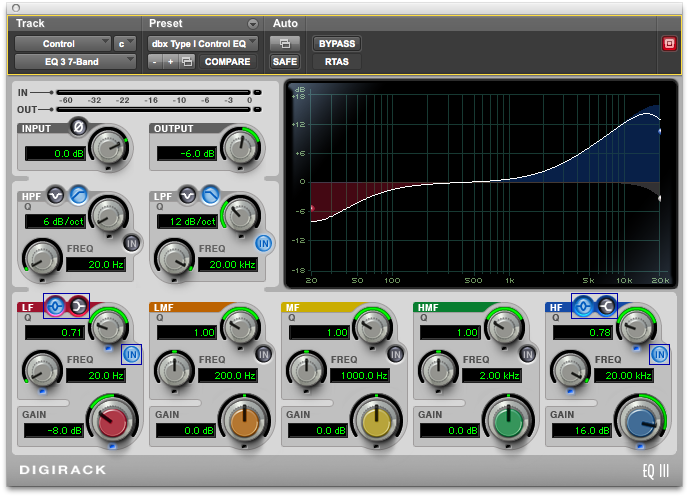Adjust the OUTPUT gain knob
Viewport: 689px width, 497px height.
pos(240,148)
